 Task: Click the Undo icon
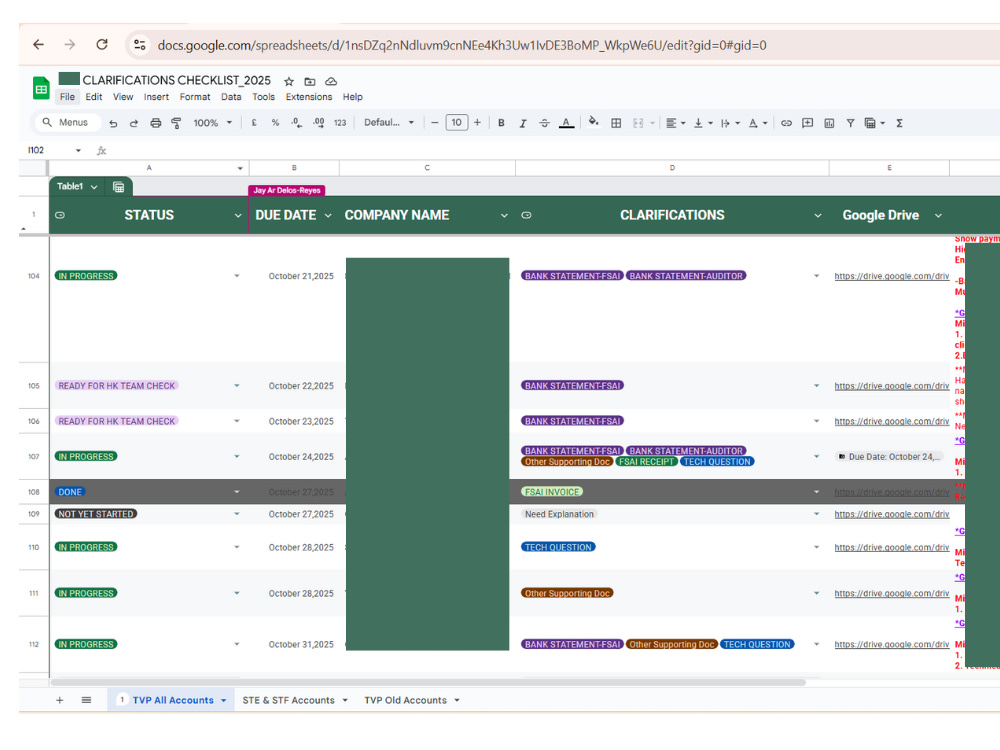coord(113,123)
